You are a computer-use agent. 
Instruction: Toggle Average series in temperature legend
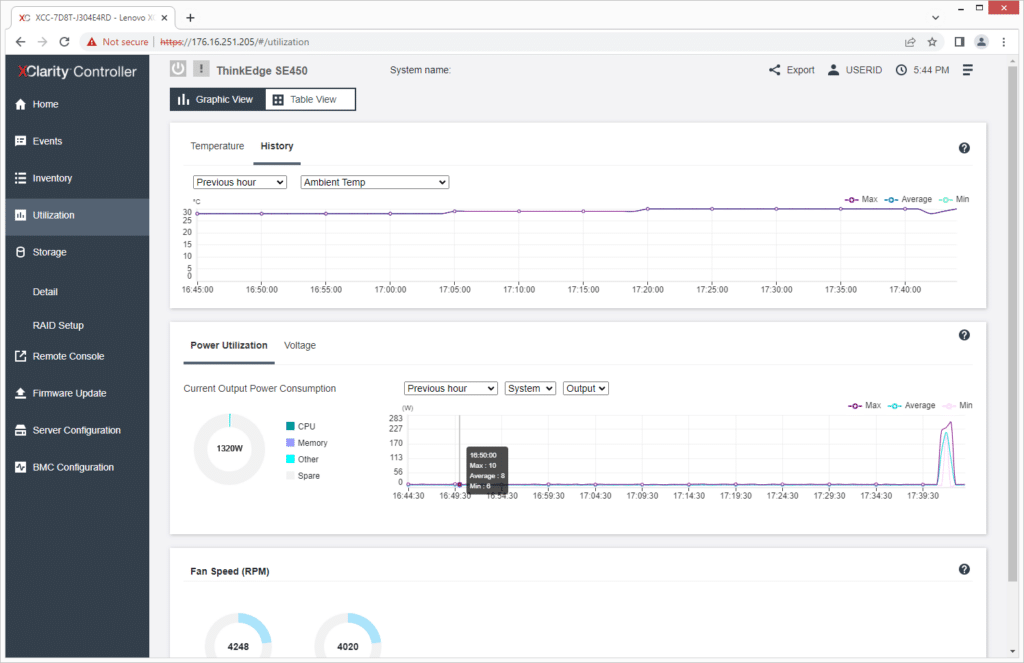(908, 199)
